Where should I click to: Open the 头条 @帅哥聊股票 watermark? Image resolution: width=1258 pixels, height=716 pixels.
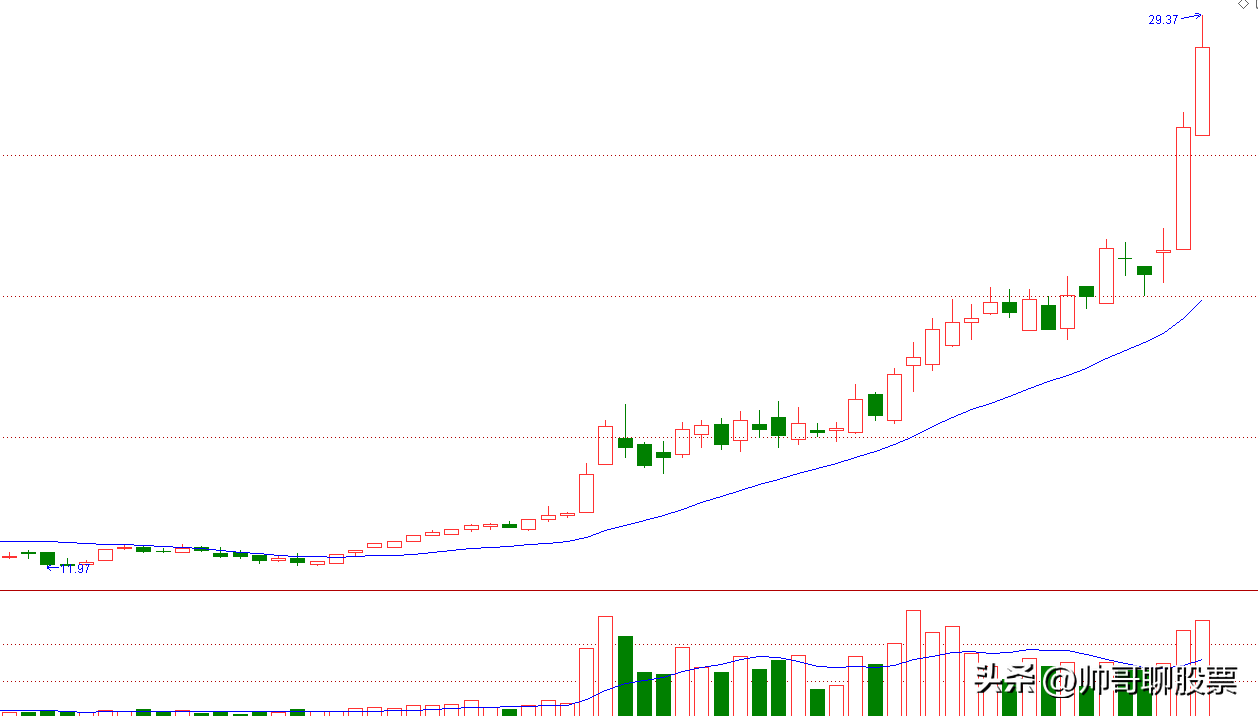coord(1106,681)
